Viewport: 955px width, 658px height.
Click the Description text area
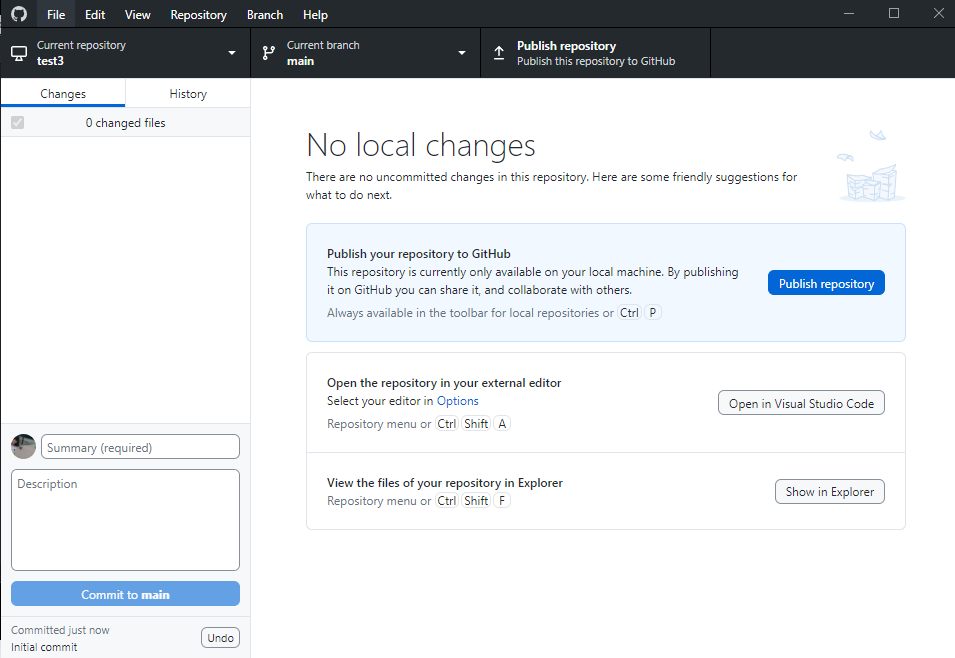[125, 520]
